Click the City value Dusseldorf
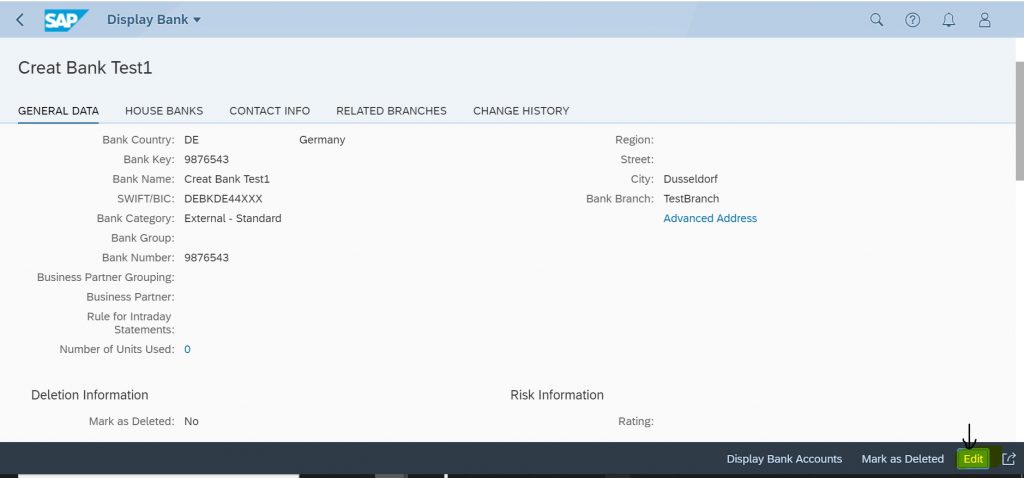The height and width of the screenshot is (478, 1024). click(690, 179)
